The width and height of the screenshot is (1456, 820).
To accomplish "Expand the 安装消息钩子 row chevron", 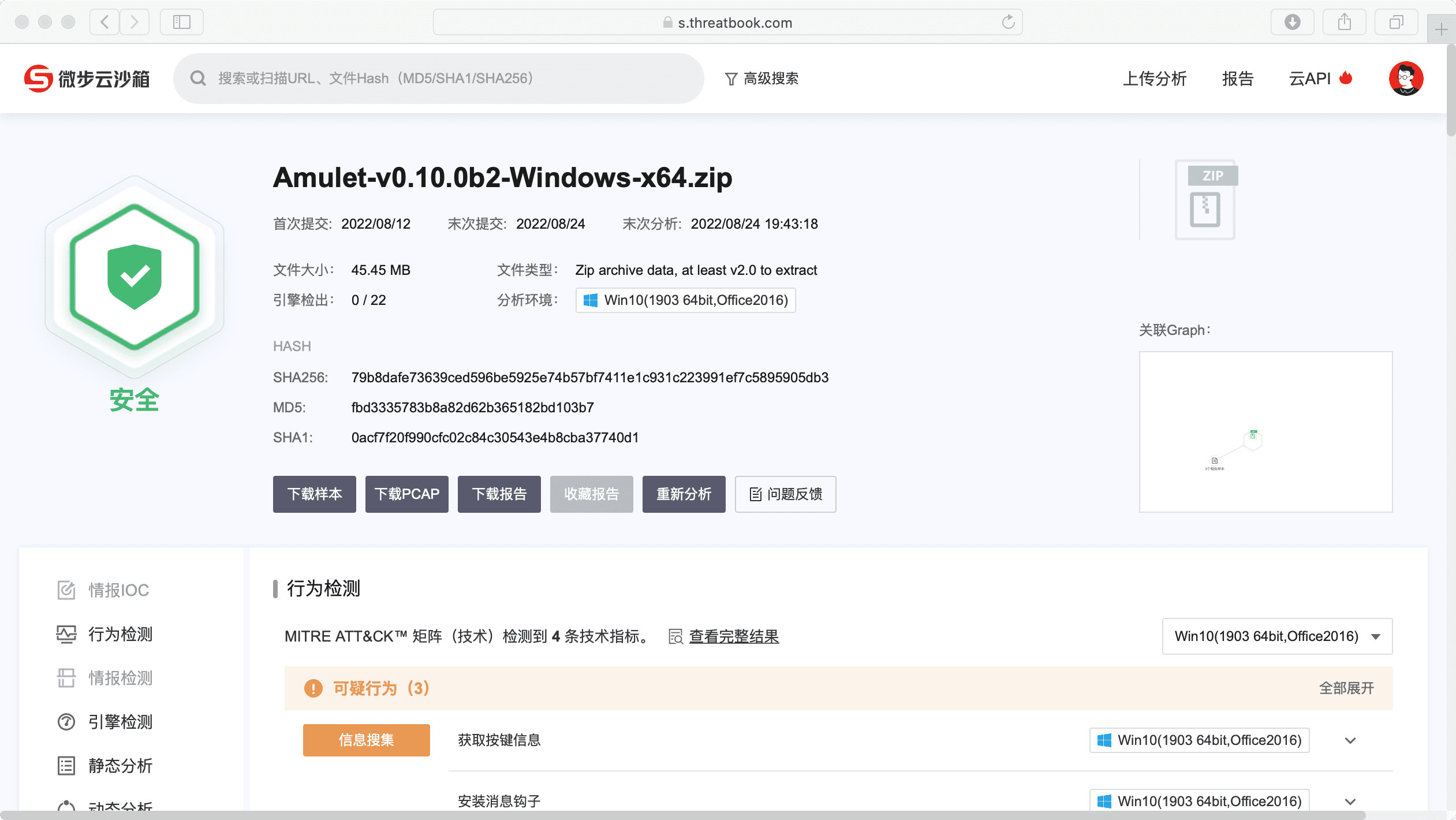I will 1350,802.
